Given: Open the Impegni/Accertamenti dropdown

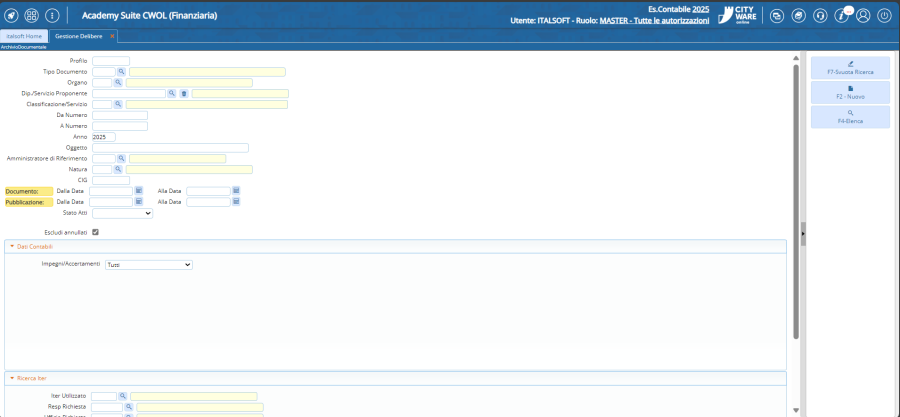Looking at the screenshot, I should [148, 265].
